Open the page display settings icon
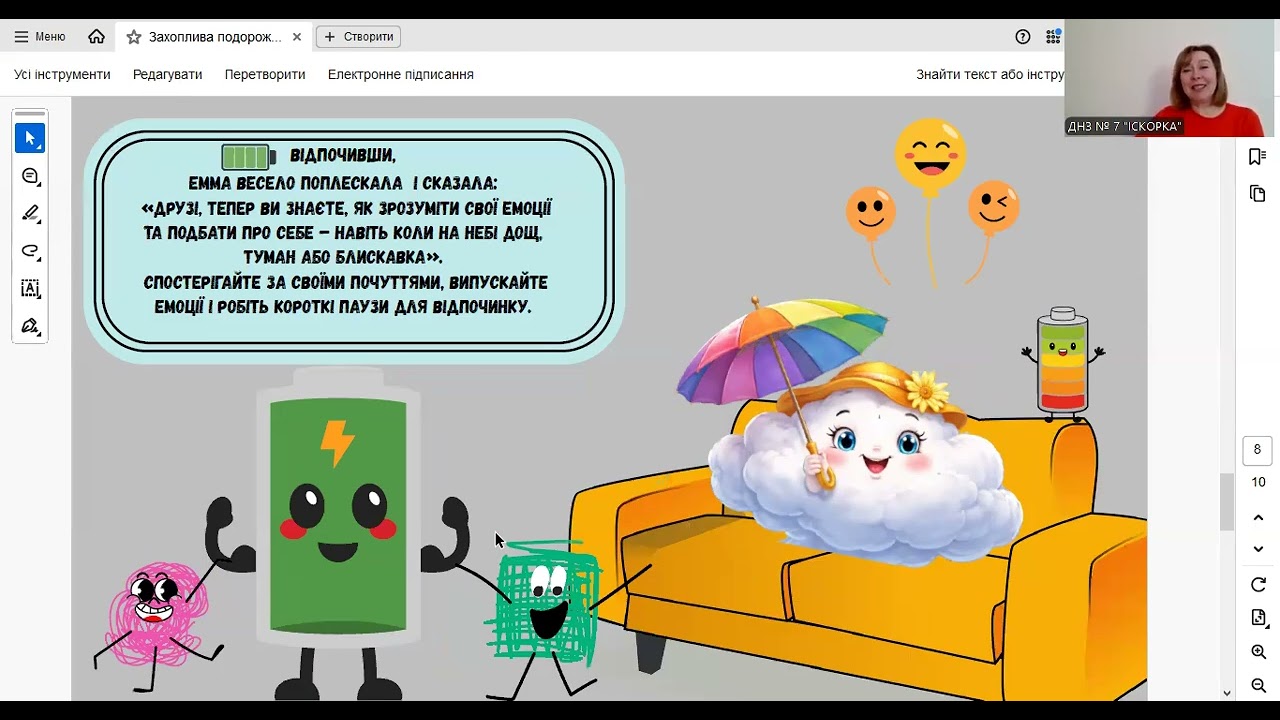Viewport: 1280px width, 720px height. pyautogui.click(x=1258, y=618)
